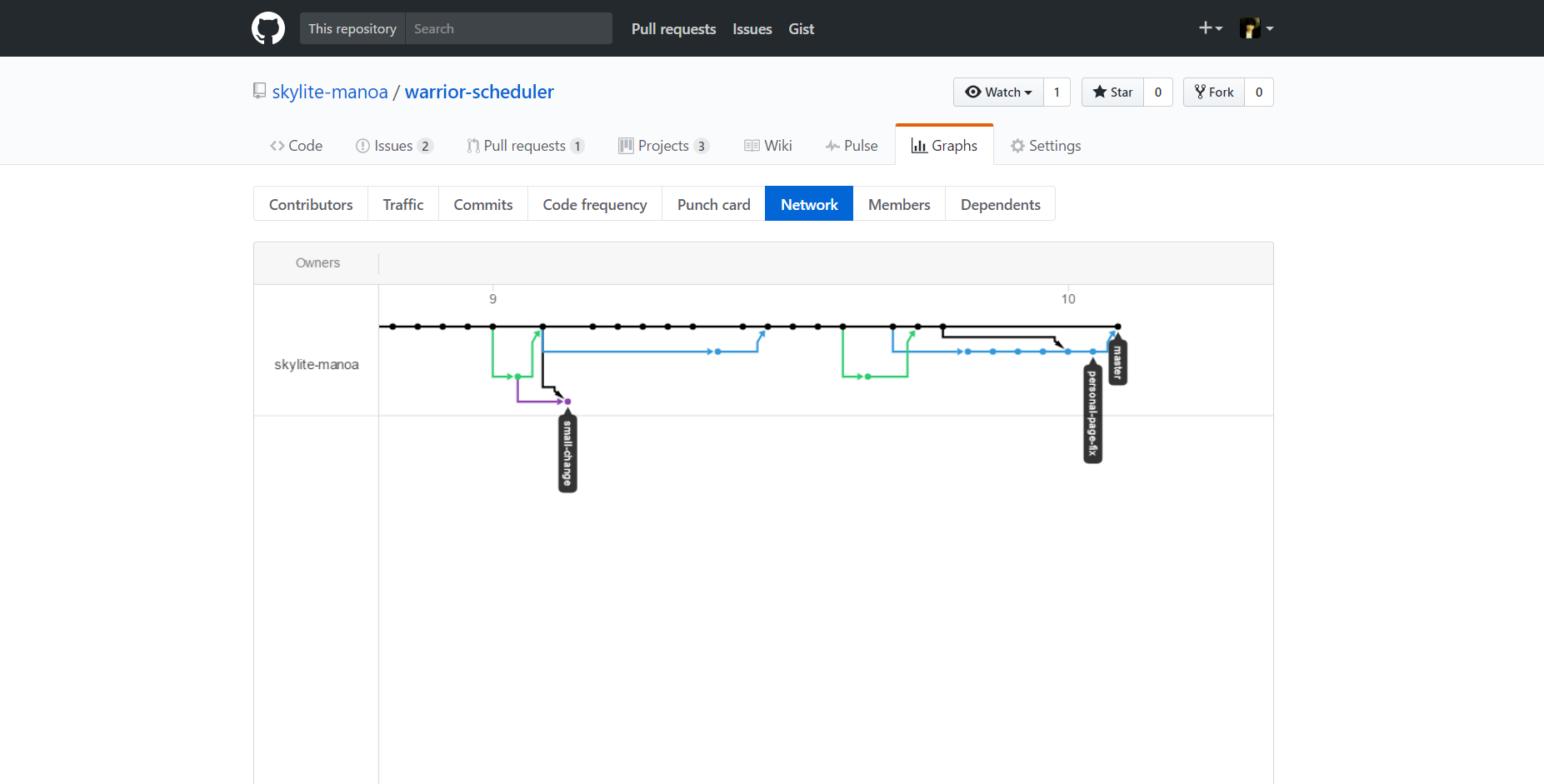
Task: Select the Punch card graph
Action: click(713, 204)
